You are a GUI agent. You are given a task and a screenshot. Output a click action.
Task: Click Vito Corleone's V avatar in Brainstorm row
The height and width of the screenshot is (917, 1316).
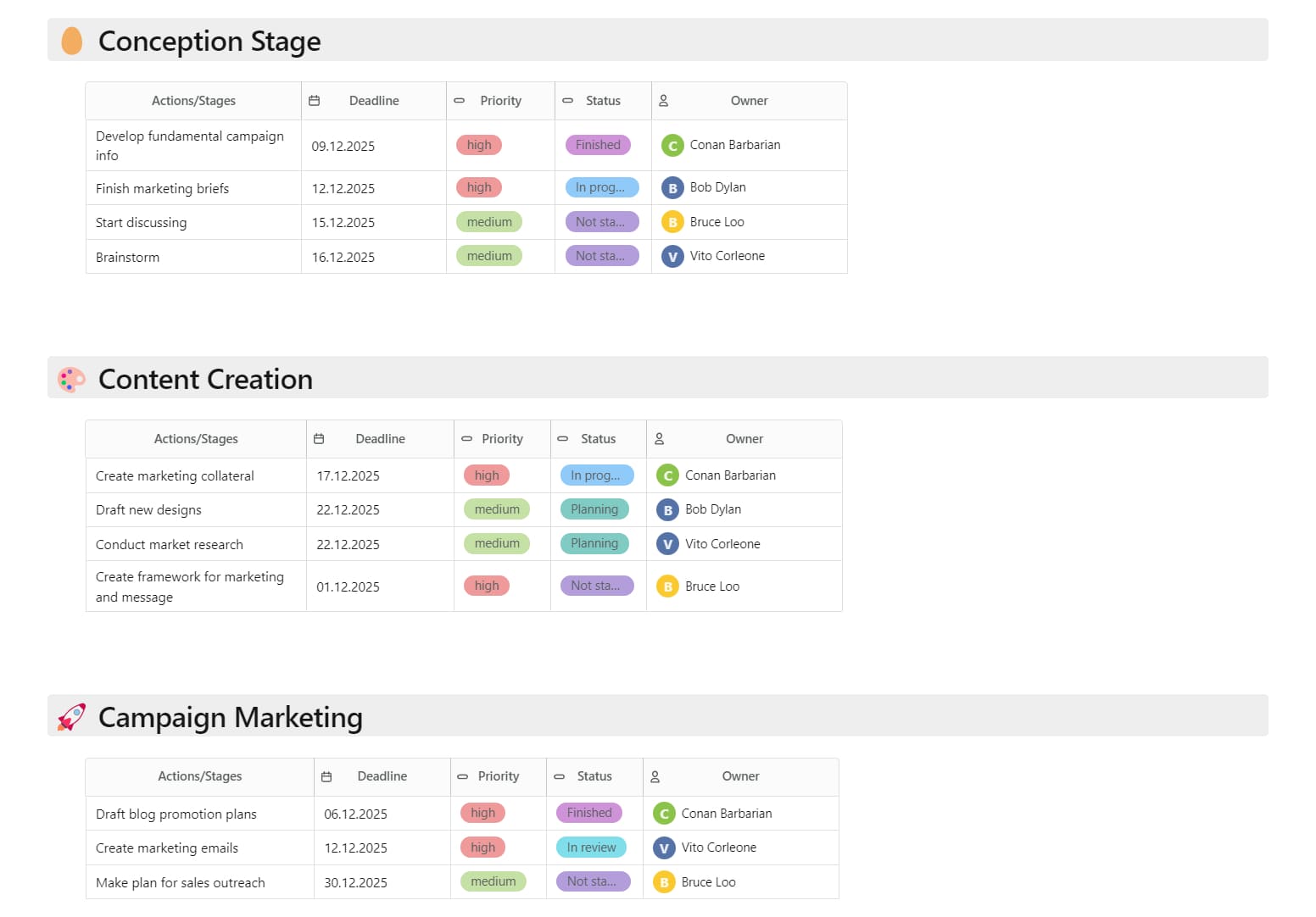(672, 256)
